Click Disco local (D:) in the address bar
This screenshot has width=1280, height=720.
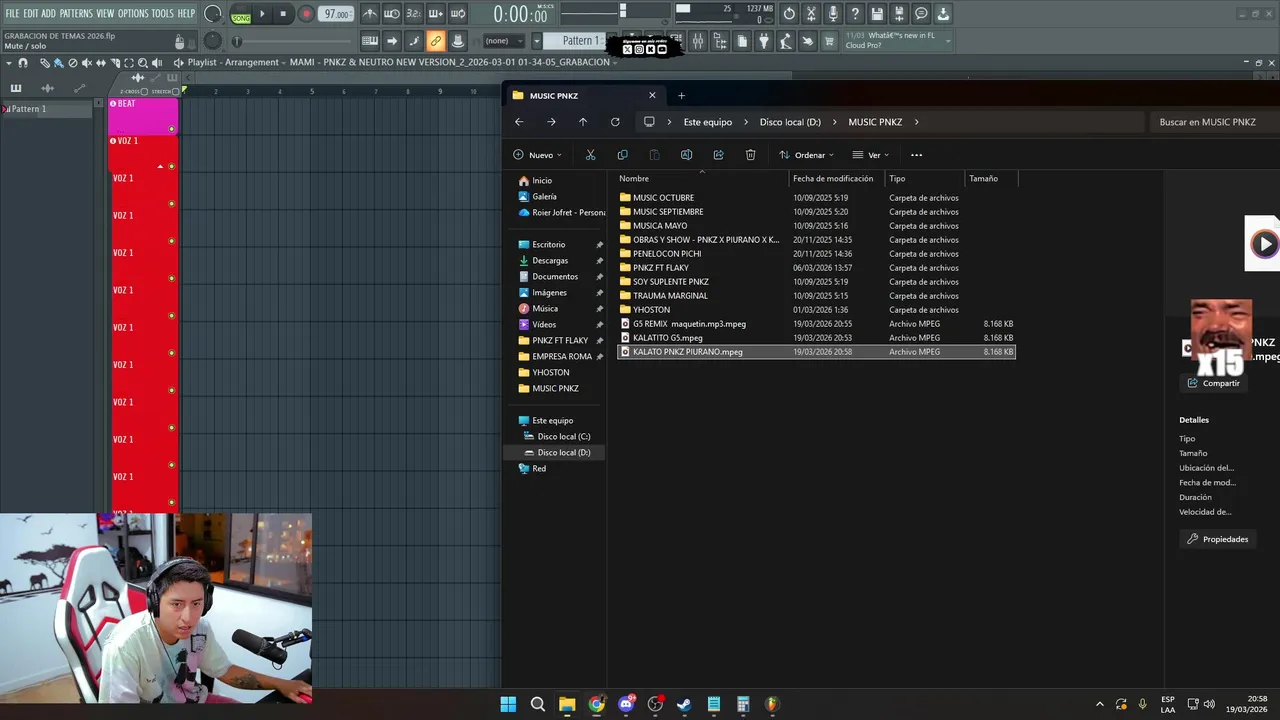[x=790, y=122]
